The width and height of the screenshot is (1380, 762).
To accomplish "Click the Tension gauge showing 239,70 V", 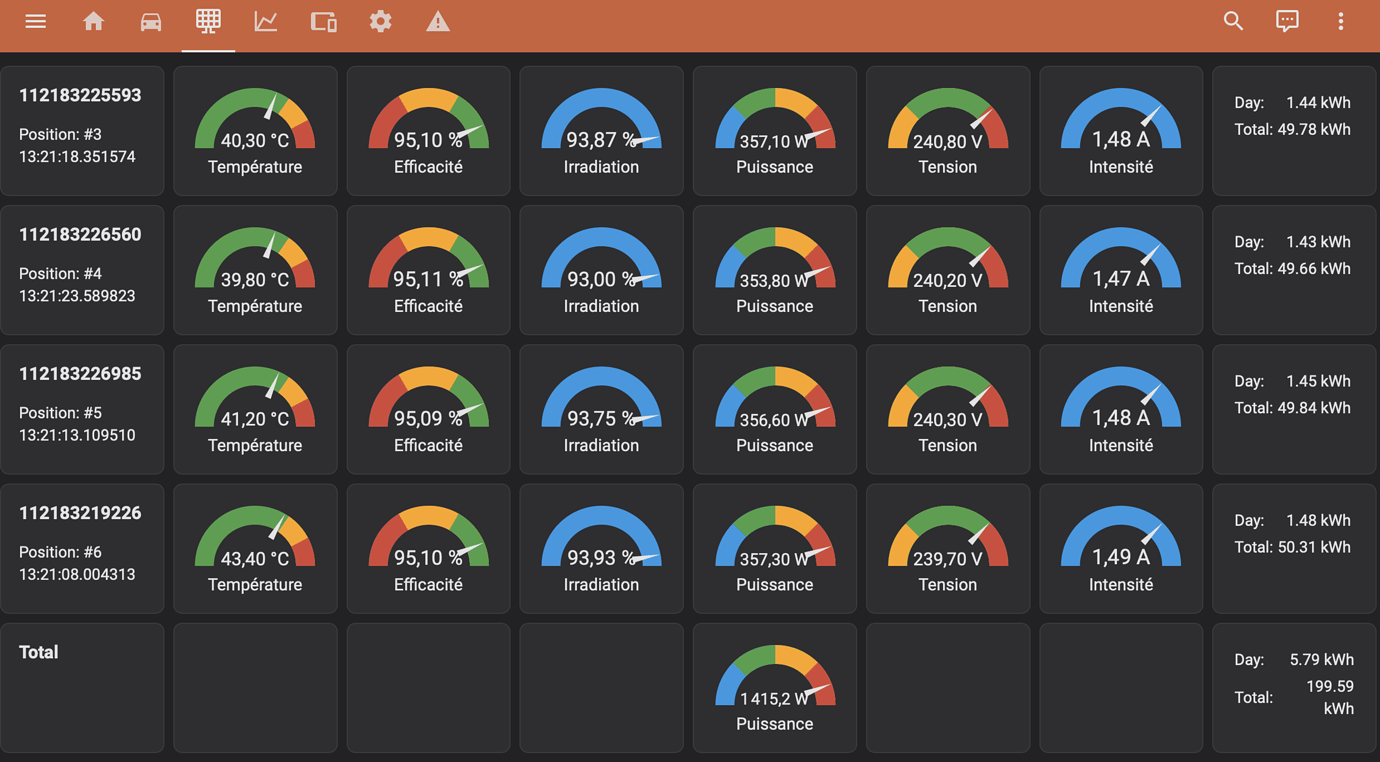I will point(947,548).
